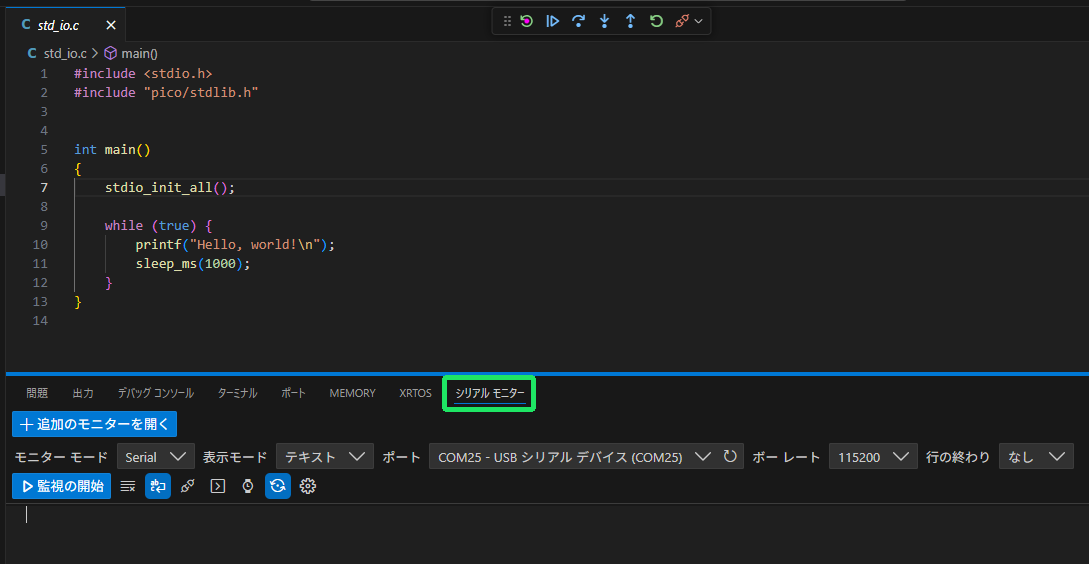The width and height of the screenshot is (1089, 564).
Task: Step out using the debug toolbar
Action: [x=630, y=21]
